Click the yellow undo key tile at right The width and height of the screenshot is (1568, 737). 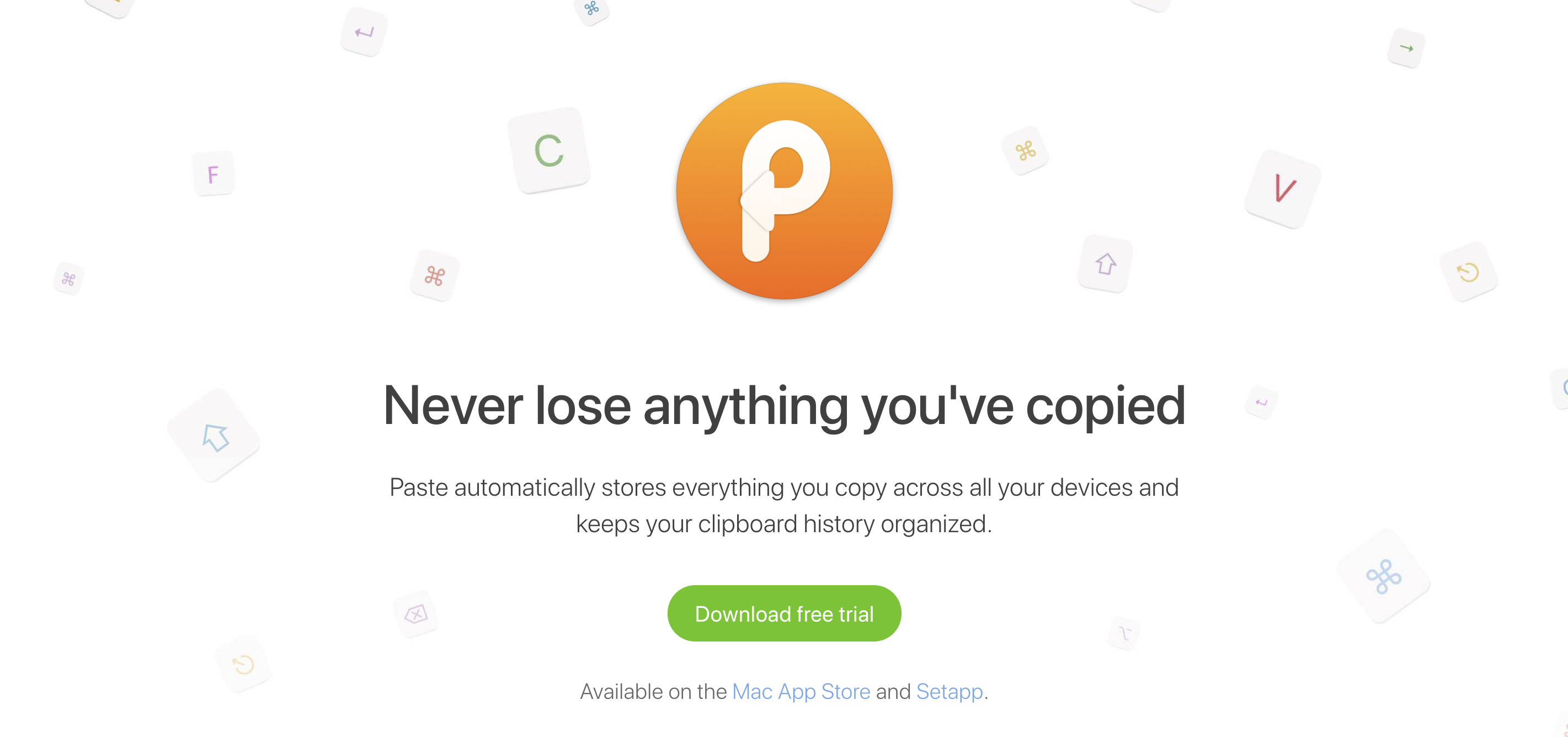click(x=1468, y=272)
